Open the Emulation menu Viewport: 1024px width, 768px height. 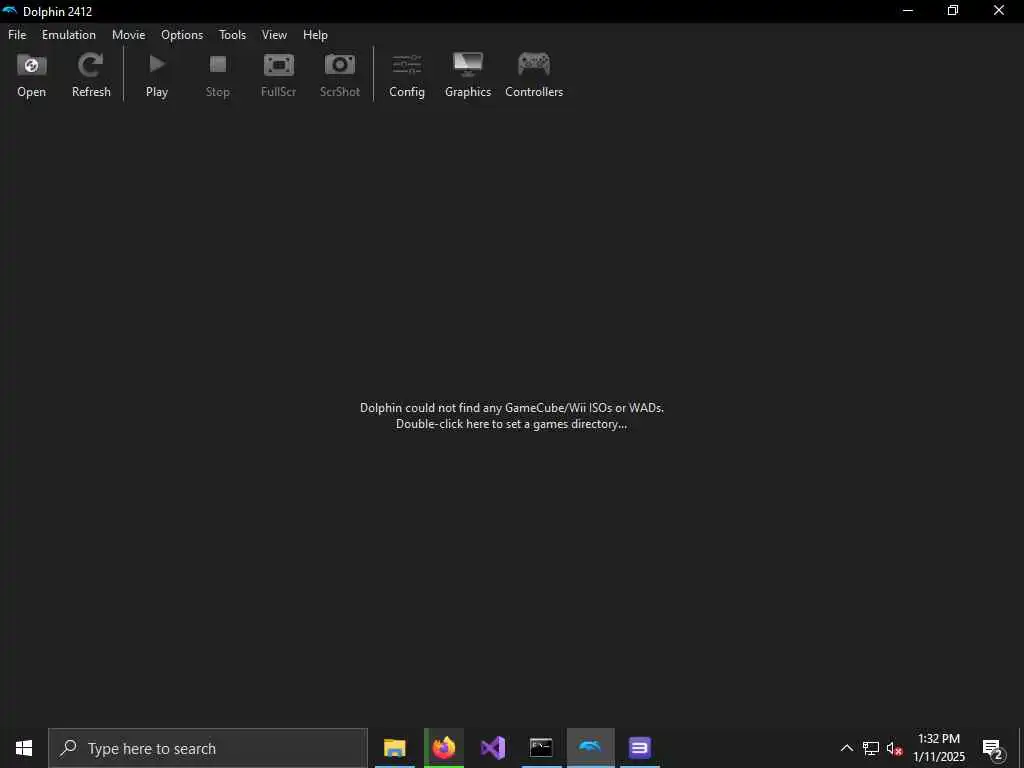[x=69, y=35]
